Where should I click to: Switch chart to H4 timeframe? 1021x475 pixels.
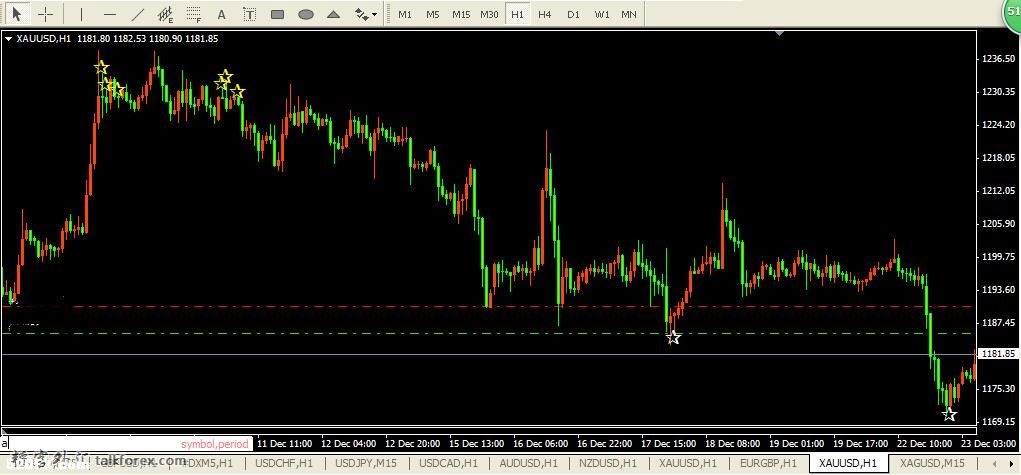pyautogui.click(x=545, y=14)
